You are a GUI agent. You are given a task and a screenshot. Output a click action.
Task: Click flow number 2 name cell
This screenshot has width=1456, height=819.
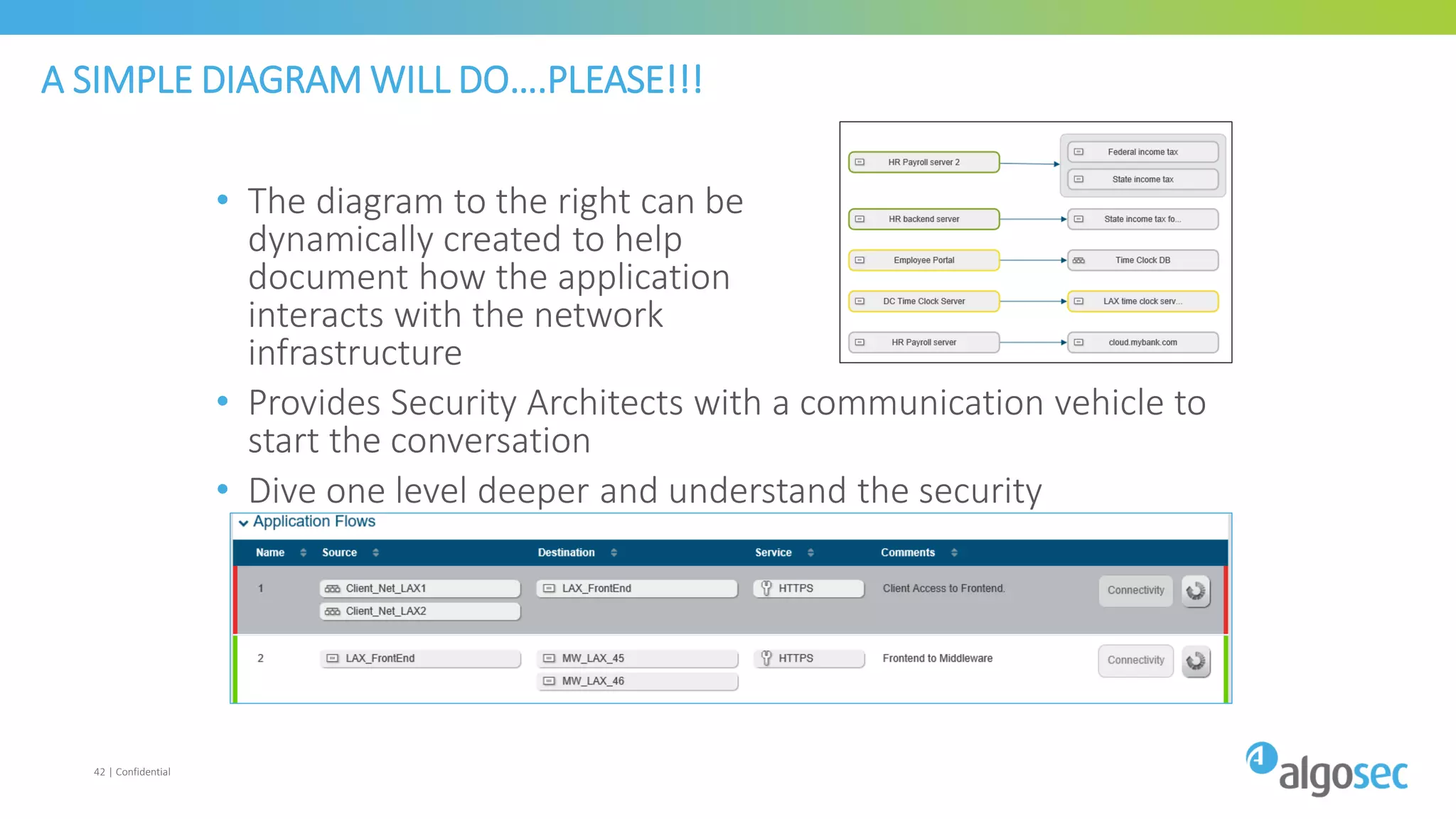[261, 658]
